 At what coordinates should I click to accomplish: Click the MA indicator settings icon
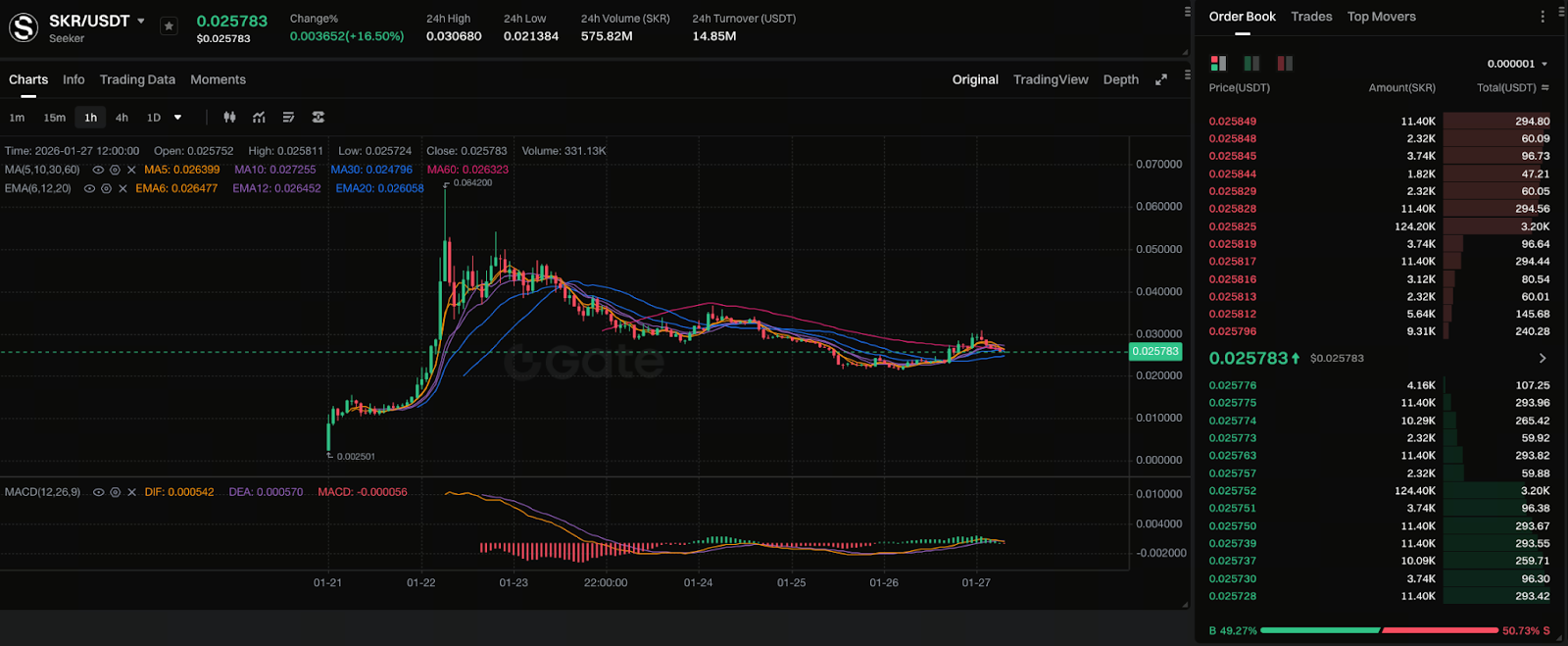[x=115, y=170]
